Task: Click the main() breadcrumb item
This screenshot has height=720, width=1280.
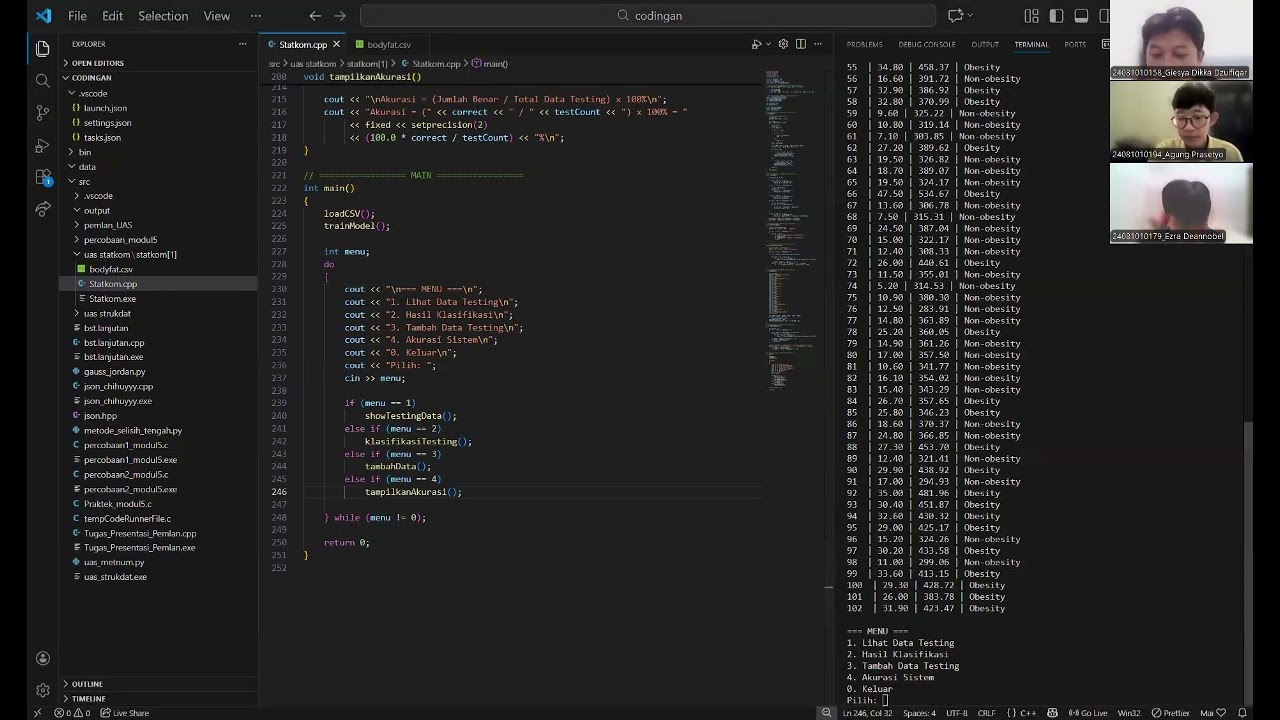Action: click(x=490, y=63)
